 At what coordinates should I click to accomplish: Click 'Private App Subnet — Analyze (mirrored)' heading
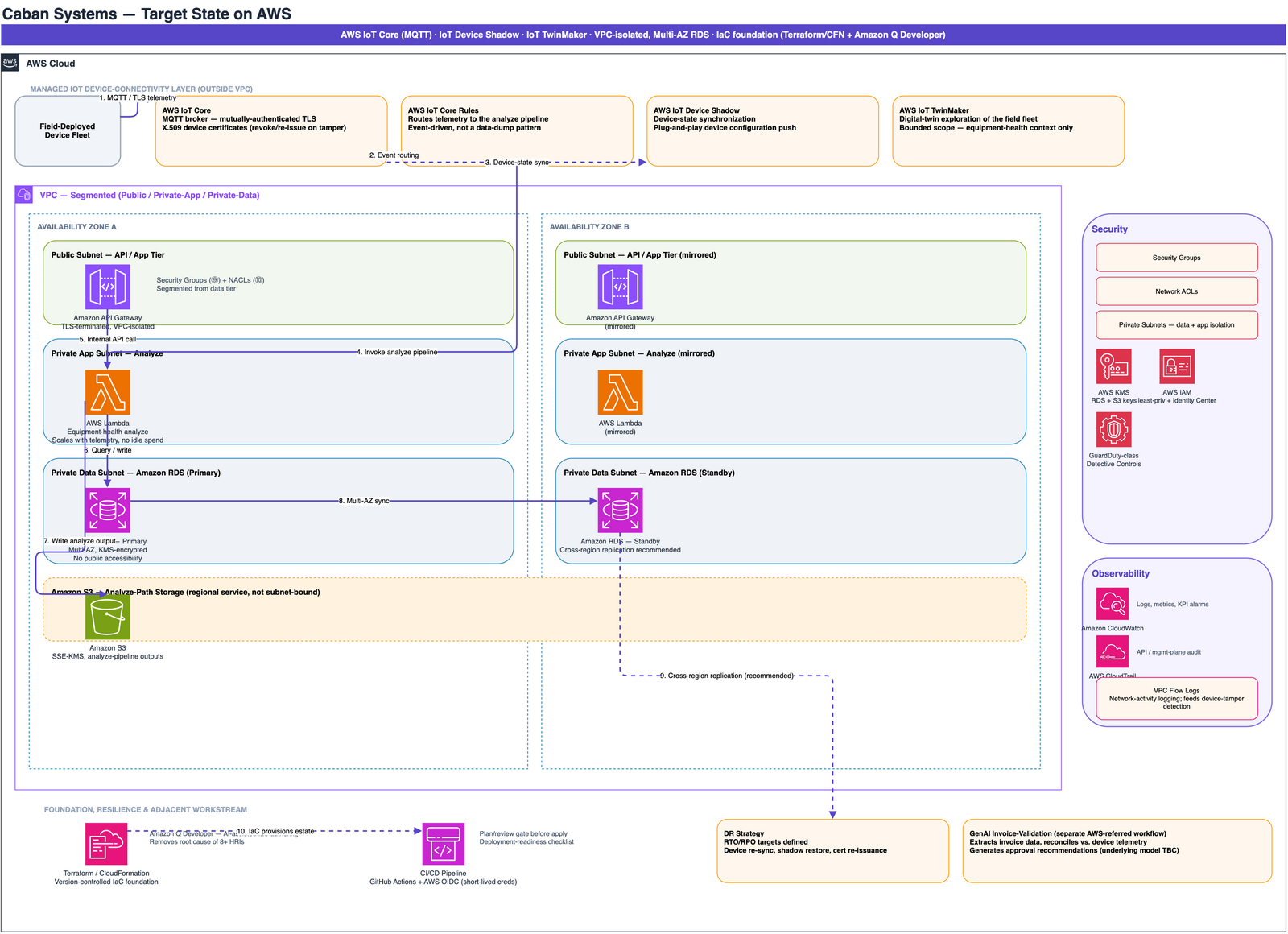tap(639, 353)
